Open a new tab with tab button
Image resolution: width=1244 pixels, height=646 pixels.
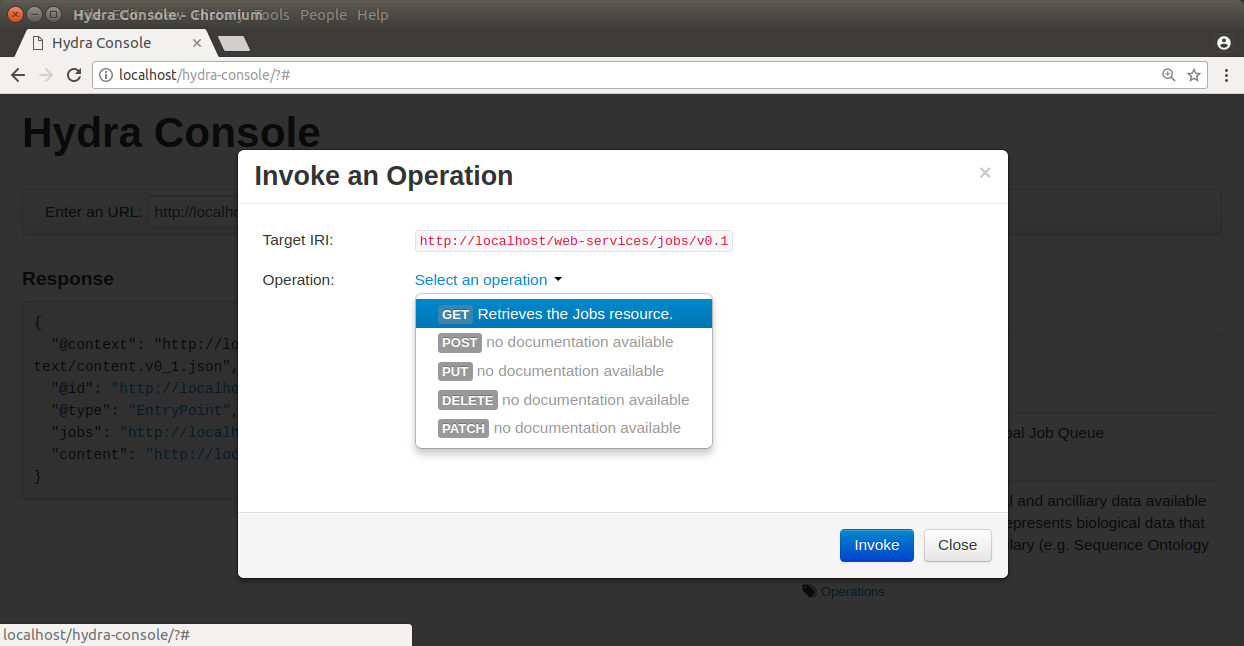pos(234,43)
